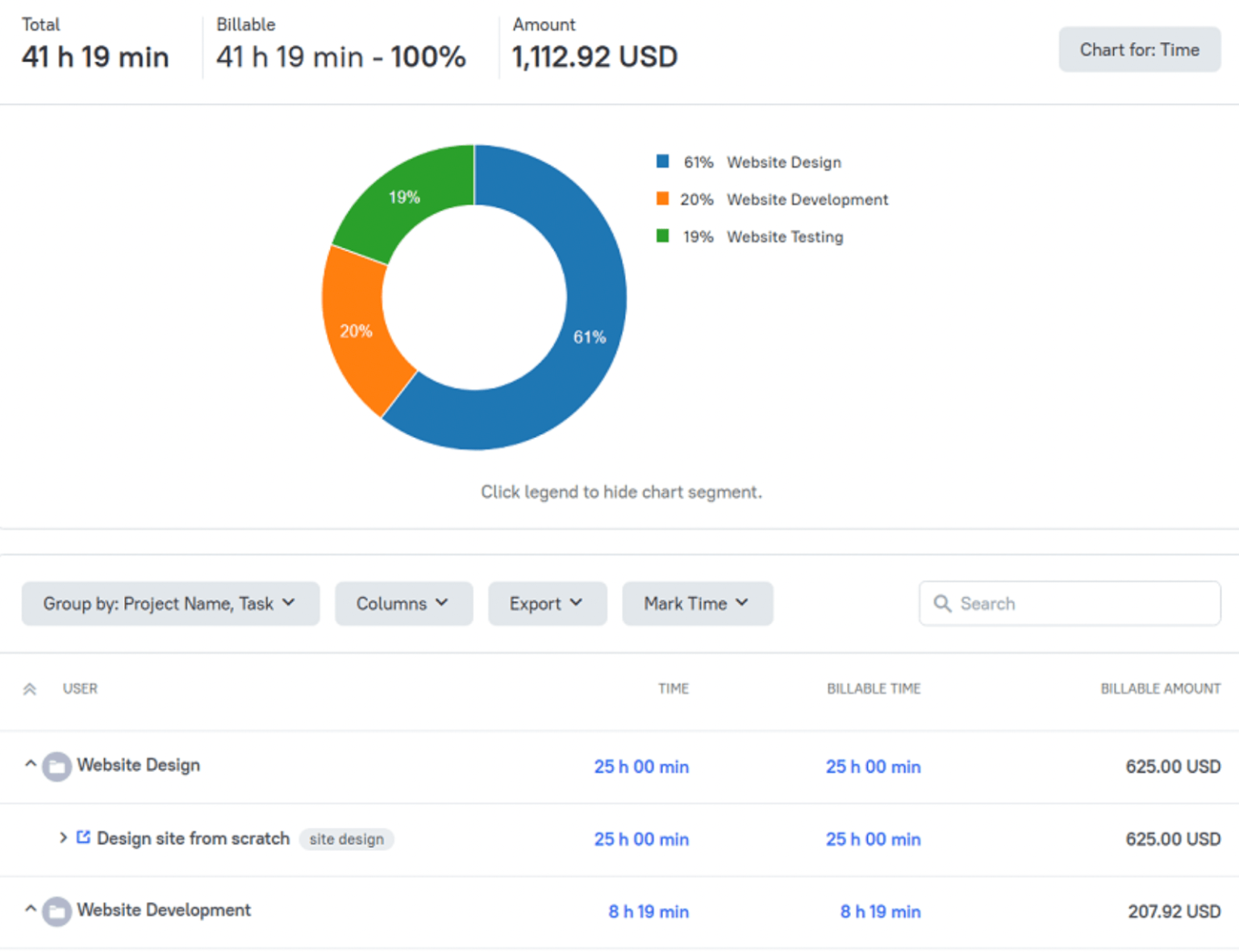Click the green legend square for Website Testing
The width and height of the screenshot is (1239, 952).
(x=661, y=236)
